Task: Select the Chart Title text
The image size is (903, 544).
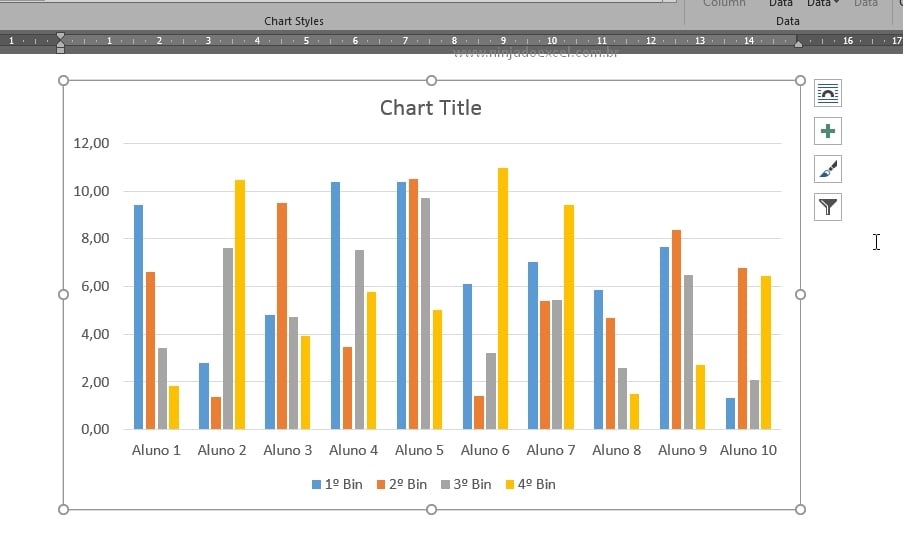Action: point(430,108)
